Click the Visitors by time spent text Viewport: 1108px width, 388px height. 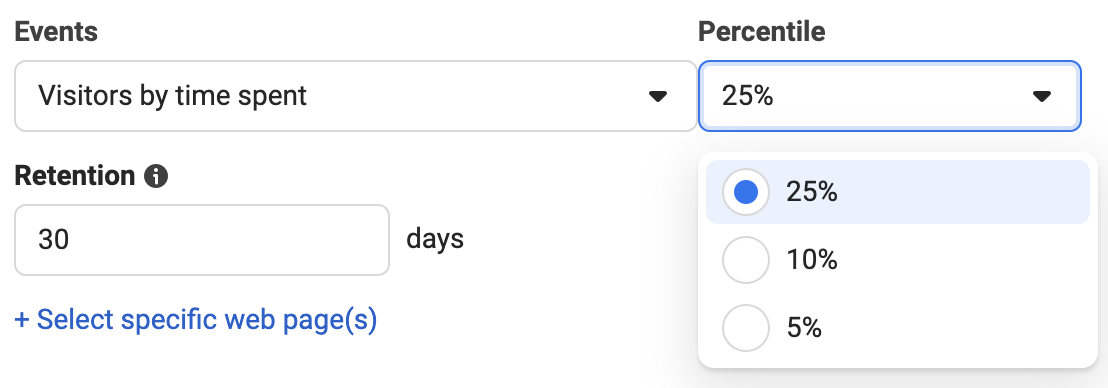(x=172, y=96)
